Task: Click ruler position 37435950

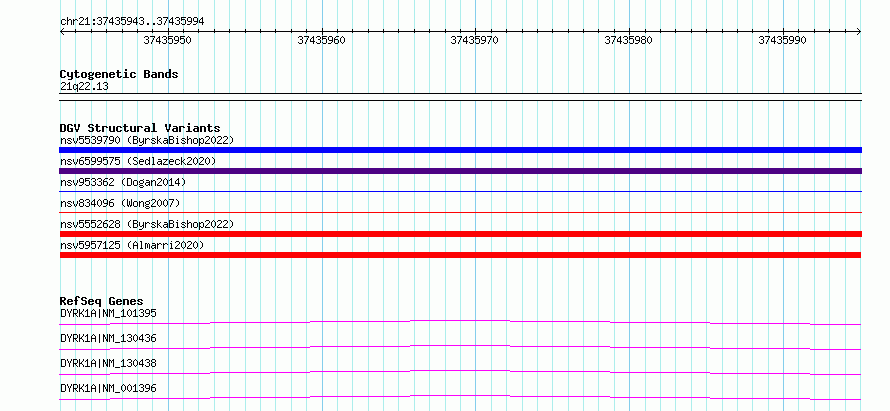Action: pos(167,40)
